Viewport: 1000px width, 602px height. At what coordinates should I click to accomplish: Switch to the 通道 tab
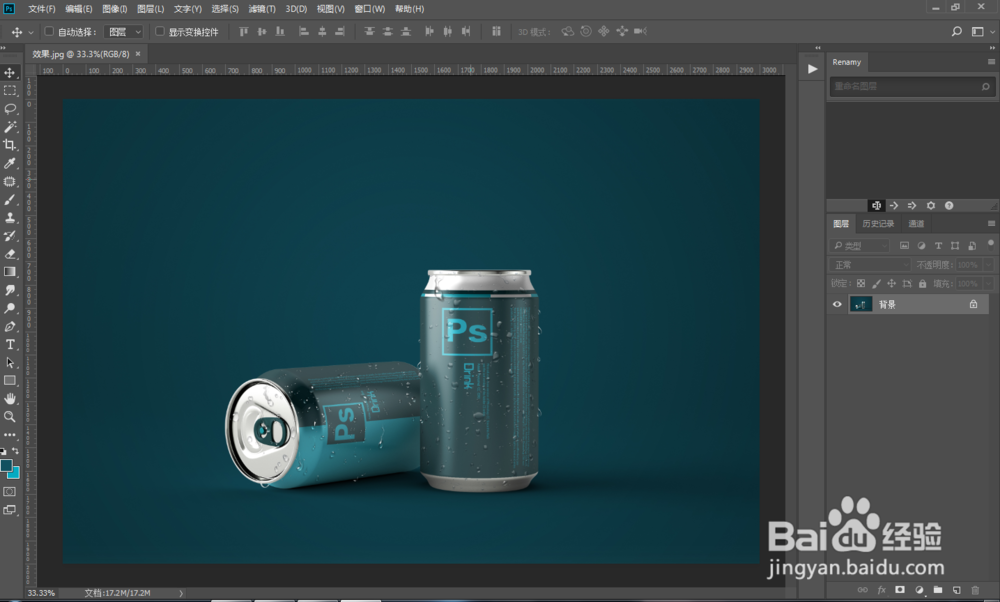[x=916, y=223]
